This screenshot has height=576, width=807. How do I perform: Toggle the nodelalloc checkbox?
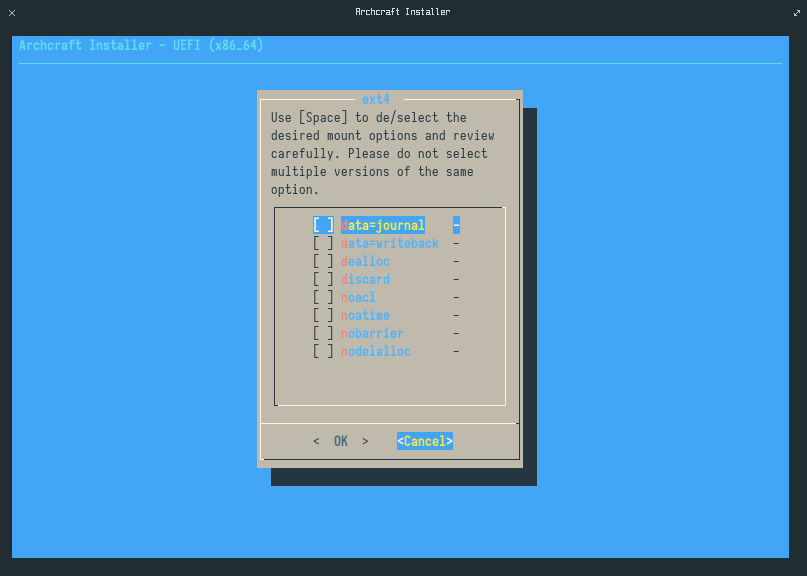coord(323,351)
